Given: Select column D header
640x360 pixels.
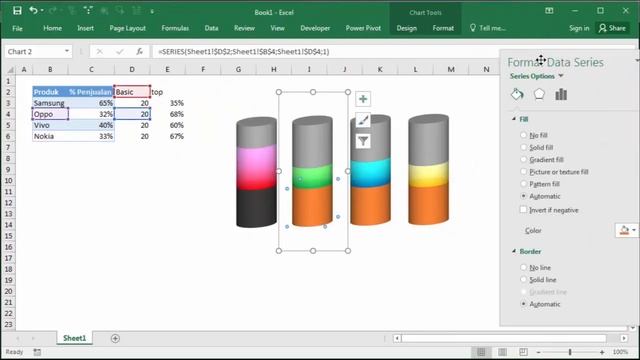Looking at the screenshot, I should (132, 70).
